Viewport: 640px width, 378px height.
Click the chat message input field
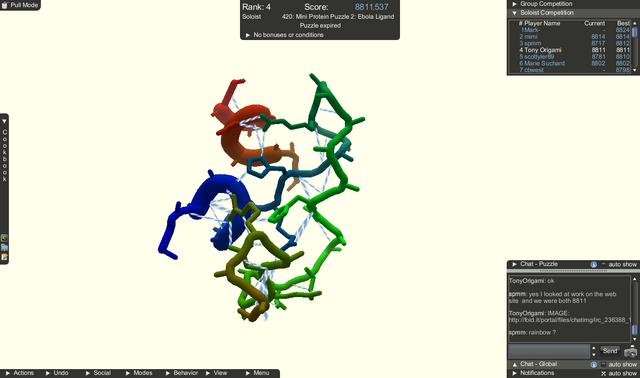[549, 351]
